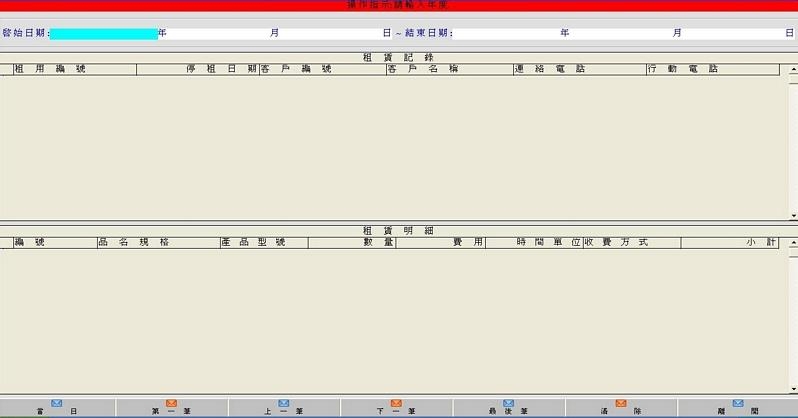Go to first record with 第一筆
Viewport: 798px width, 418px height.
(x=171, y=407)
